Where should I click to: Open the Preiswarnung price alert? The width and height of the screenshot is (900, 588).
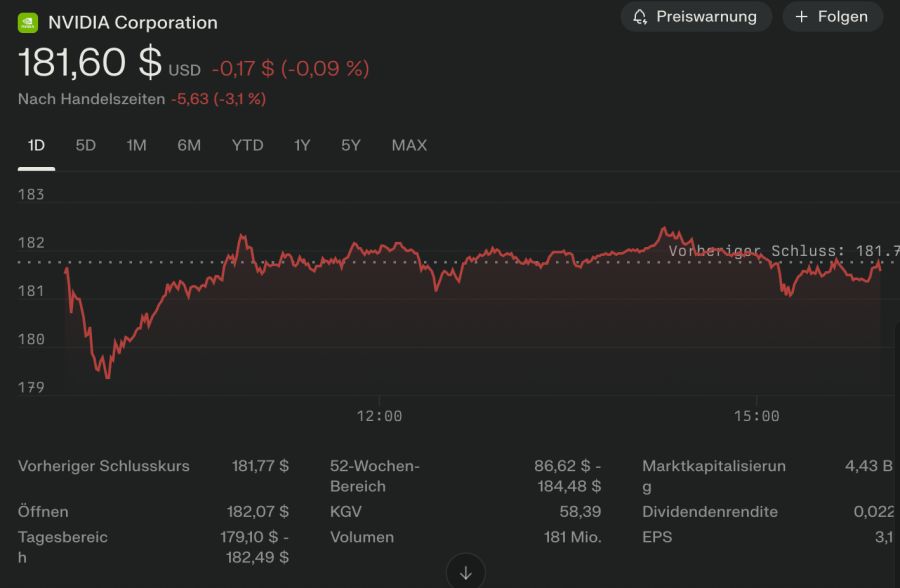coord(696,17)
